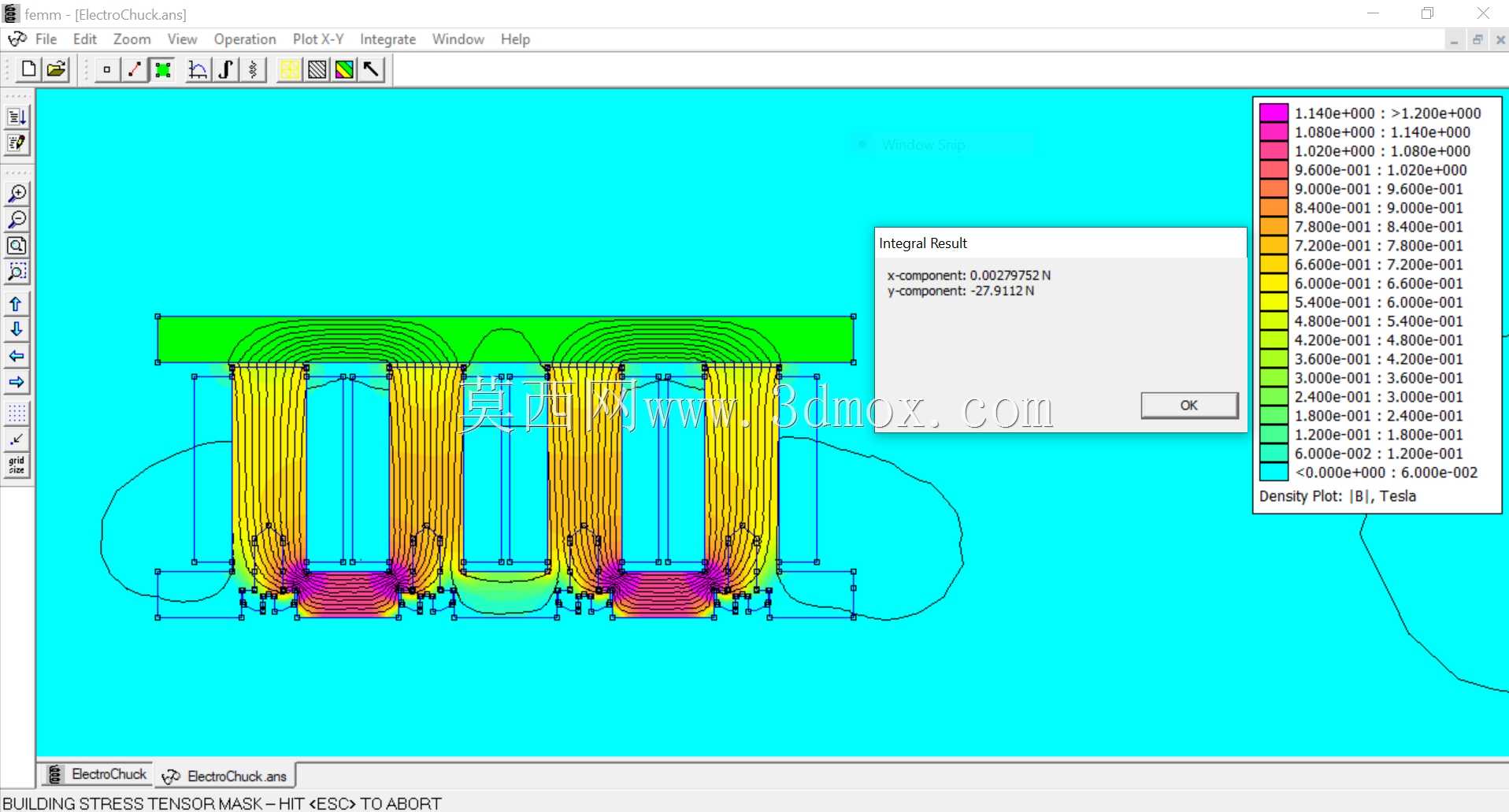Open the Window menu
Viewport: 1509px width, 812px height.
coord(458,39)
